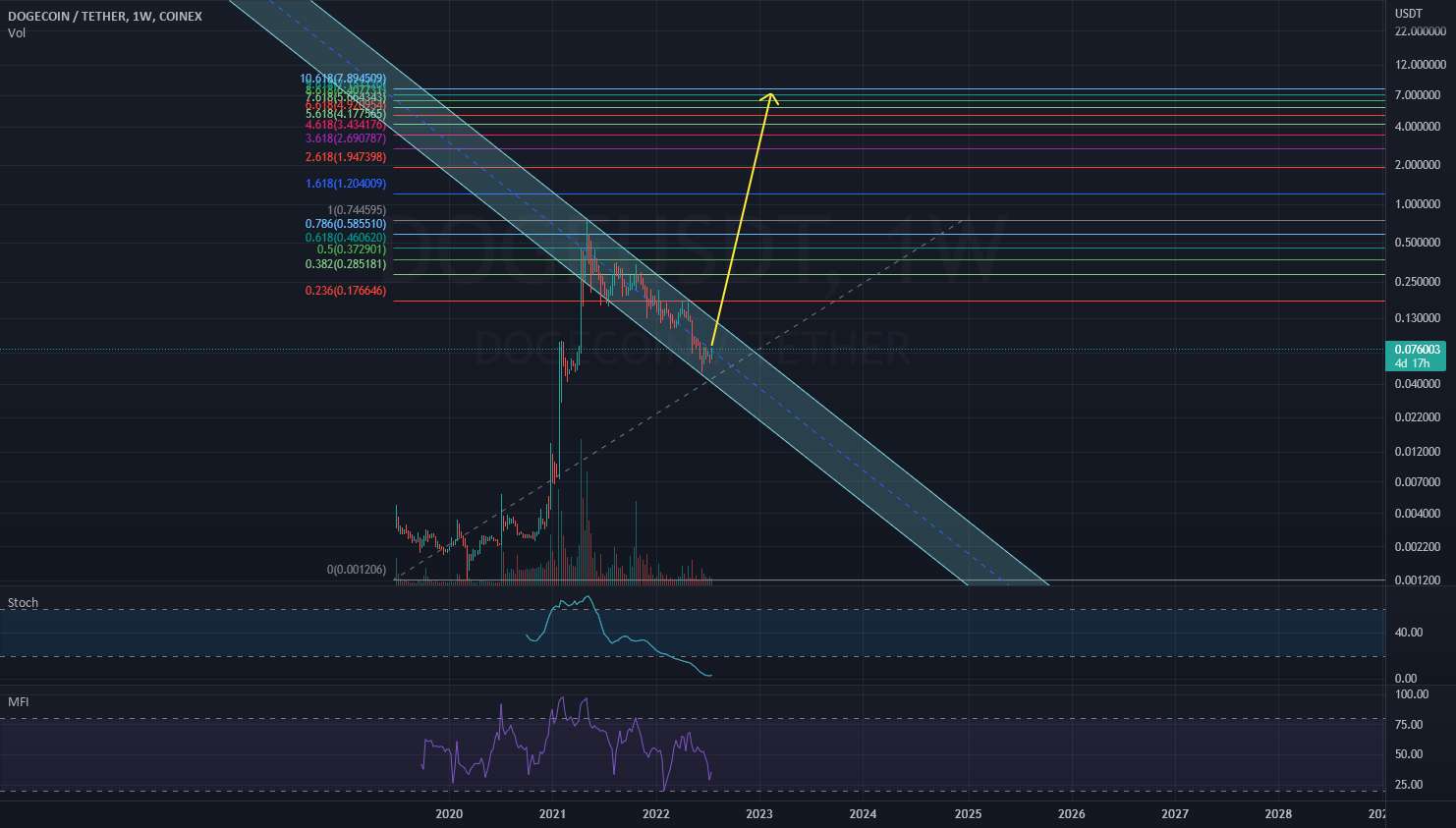Click price axis value 1.000000

point(1418,204)
